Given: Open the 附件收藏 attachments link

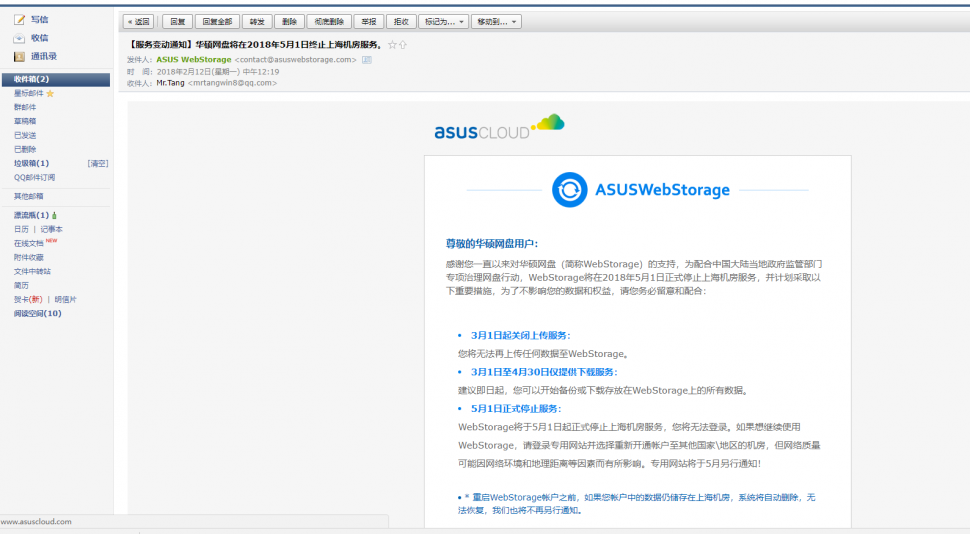Looking at the screenshot, I should coord(28,257).
